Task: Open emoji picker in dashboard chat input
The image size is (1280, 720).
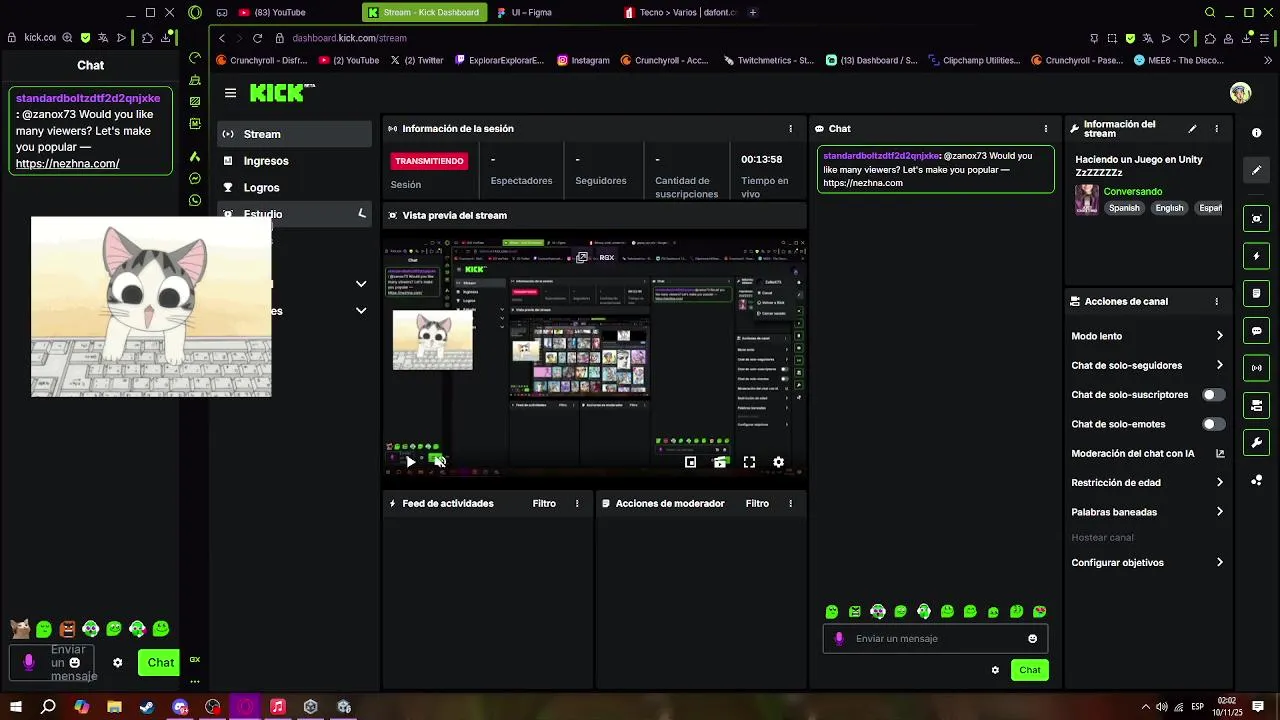Action: click(x=1032, y=639)
